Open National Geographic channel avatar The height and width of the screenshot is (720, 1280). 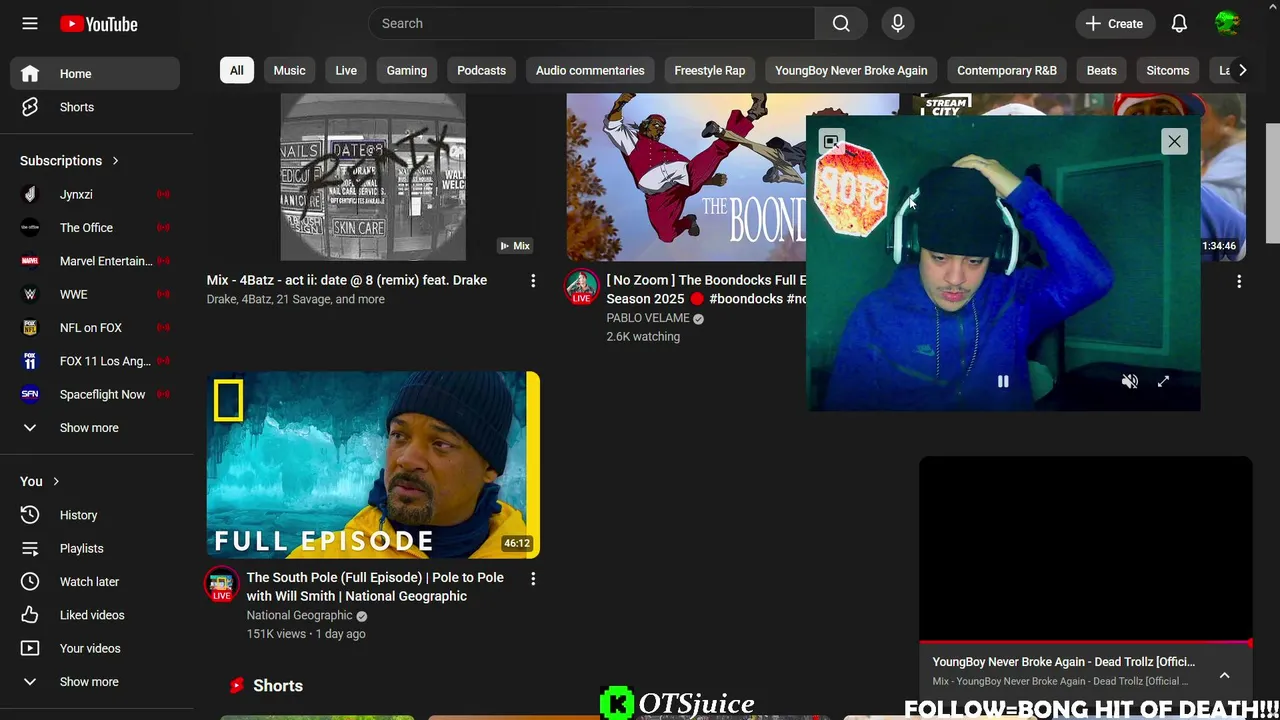tap(222, 584)
